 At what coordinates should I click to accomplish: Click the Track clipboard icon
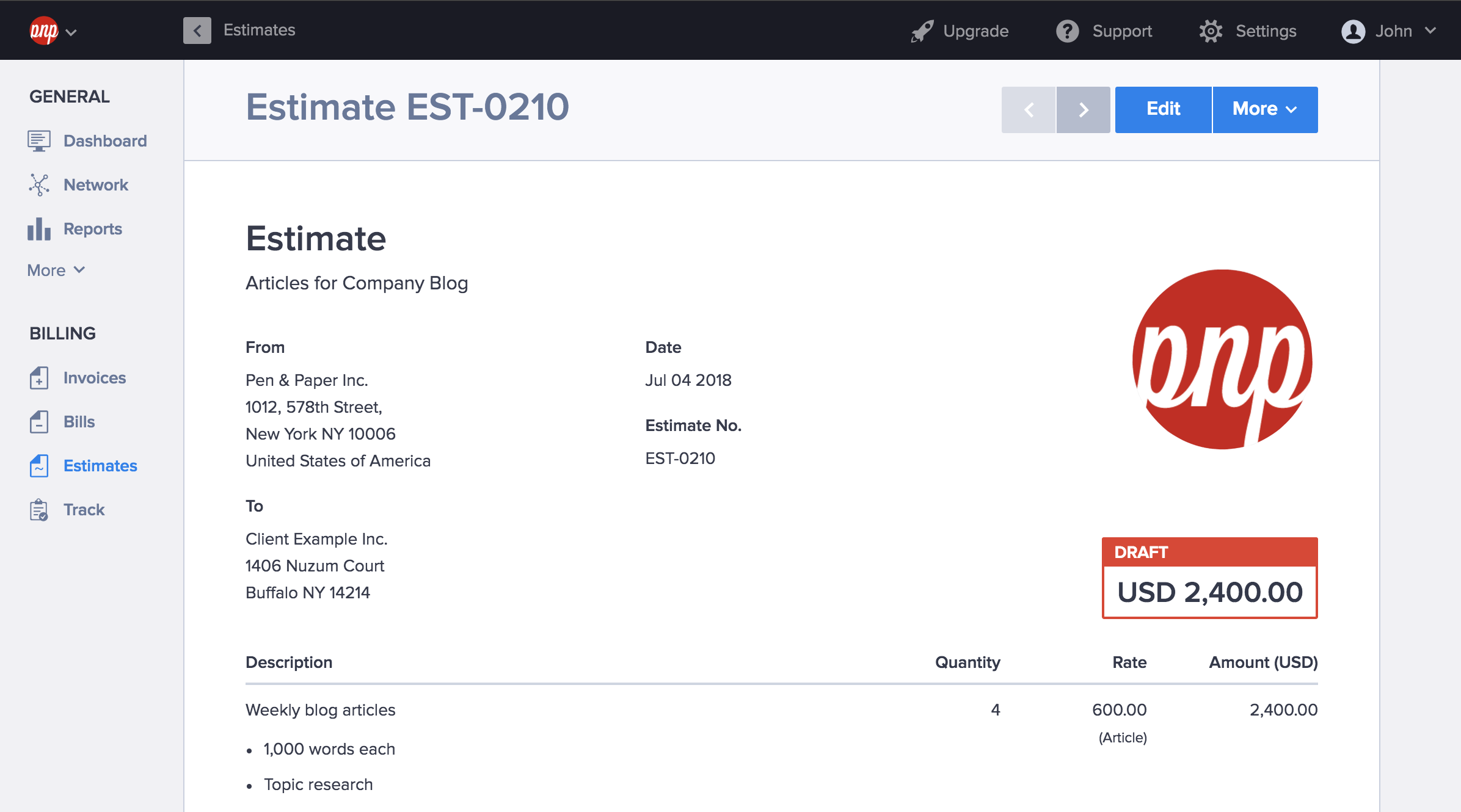tap(38, 510)
